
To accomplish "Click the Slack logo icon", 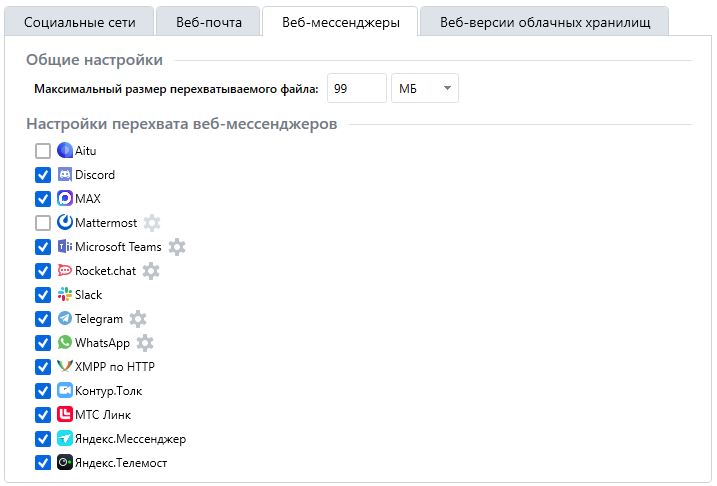I will pyautogui.click(x=64, y=294).
